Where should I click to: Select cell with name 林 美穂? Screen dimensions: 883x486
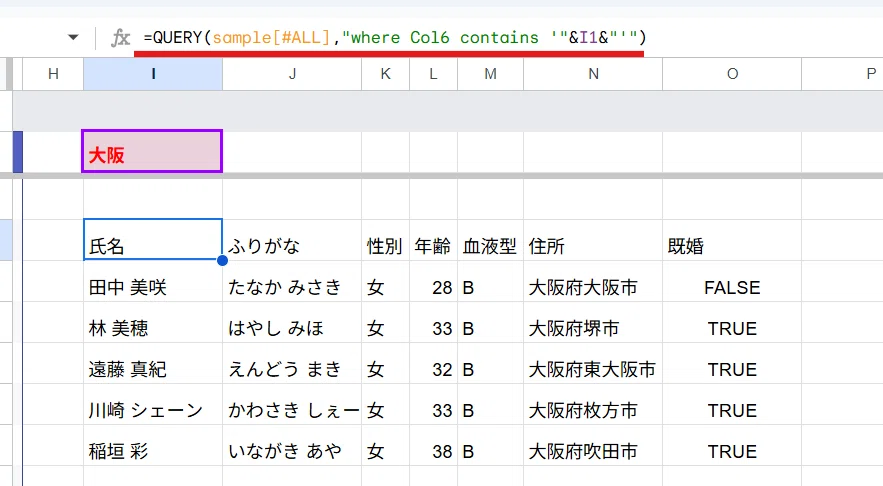(x=153, y=322)
